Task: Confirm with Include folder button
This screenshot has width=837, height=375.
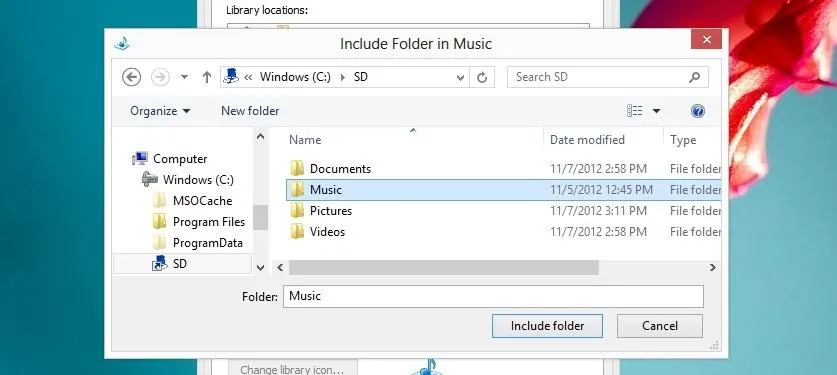Action: click(547, 326)
